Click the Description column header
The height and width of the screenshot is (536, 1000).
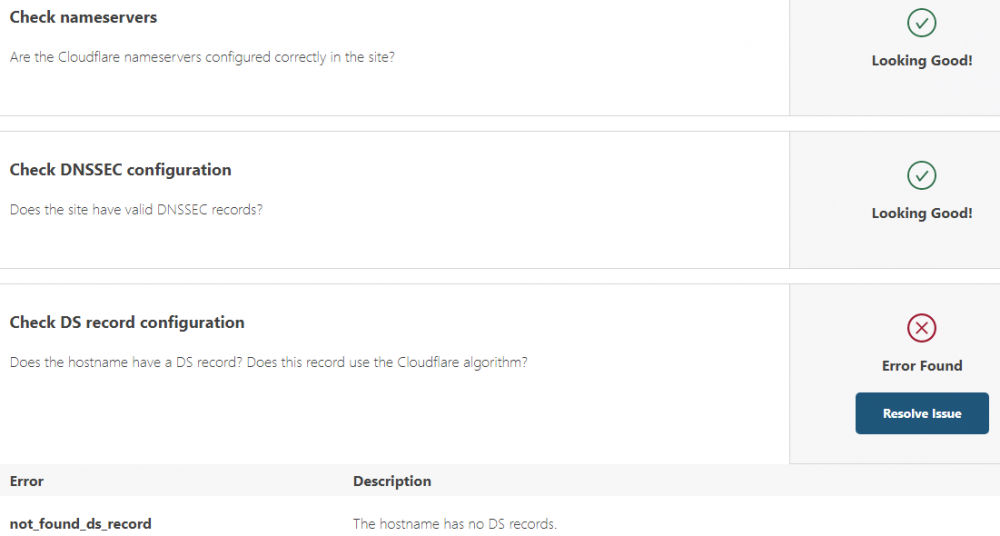click(392, 481)
